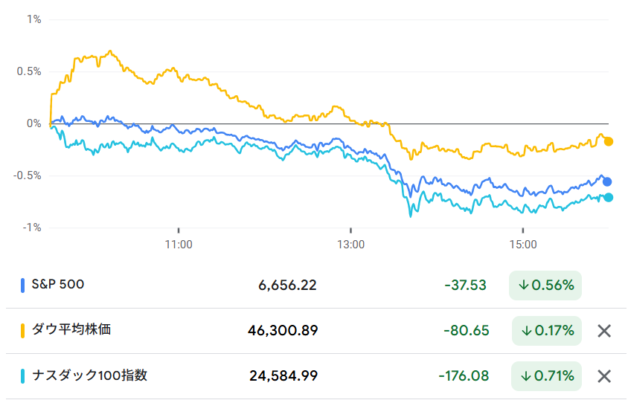Open the ナスダック100指数 index link

(x=90, y=375)
